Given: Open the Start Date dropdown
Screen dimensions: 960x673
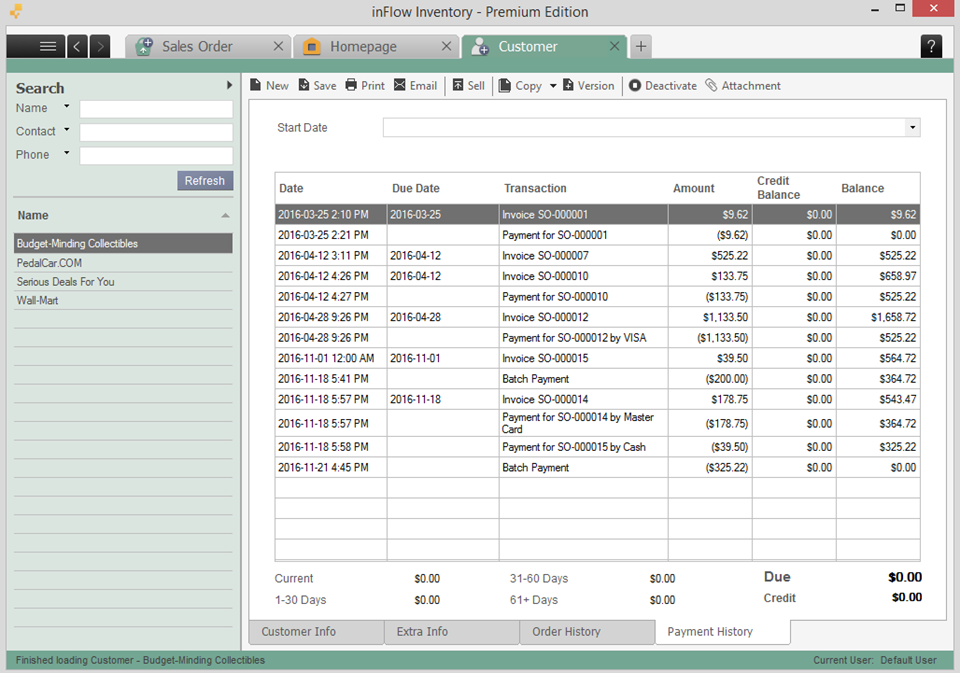Looking at the screenshot, I should [912, 127].
